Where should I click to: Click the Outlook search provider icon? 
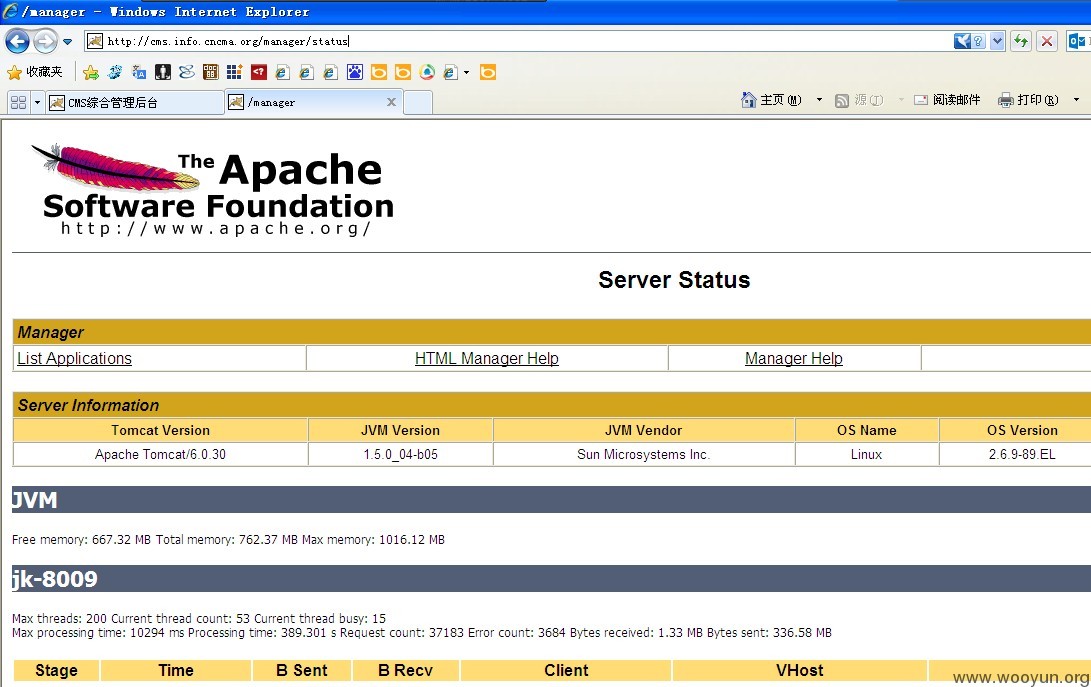(1077, 41)
